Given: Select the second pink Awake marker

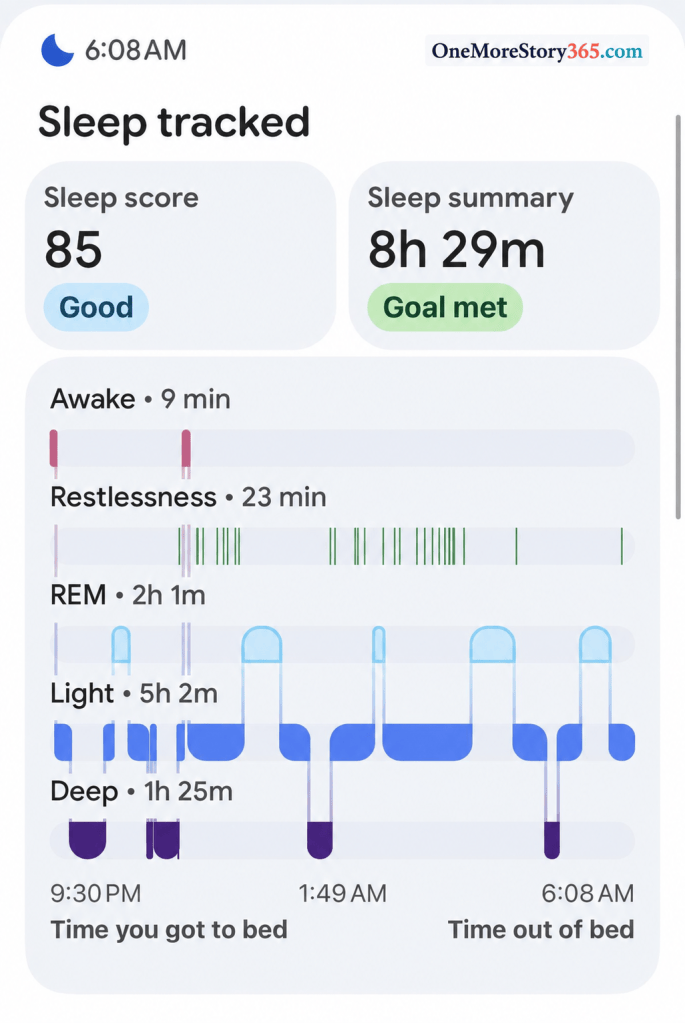Looking at the screenshot, I should (186, 448).
